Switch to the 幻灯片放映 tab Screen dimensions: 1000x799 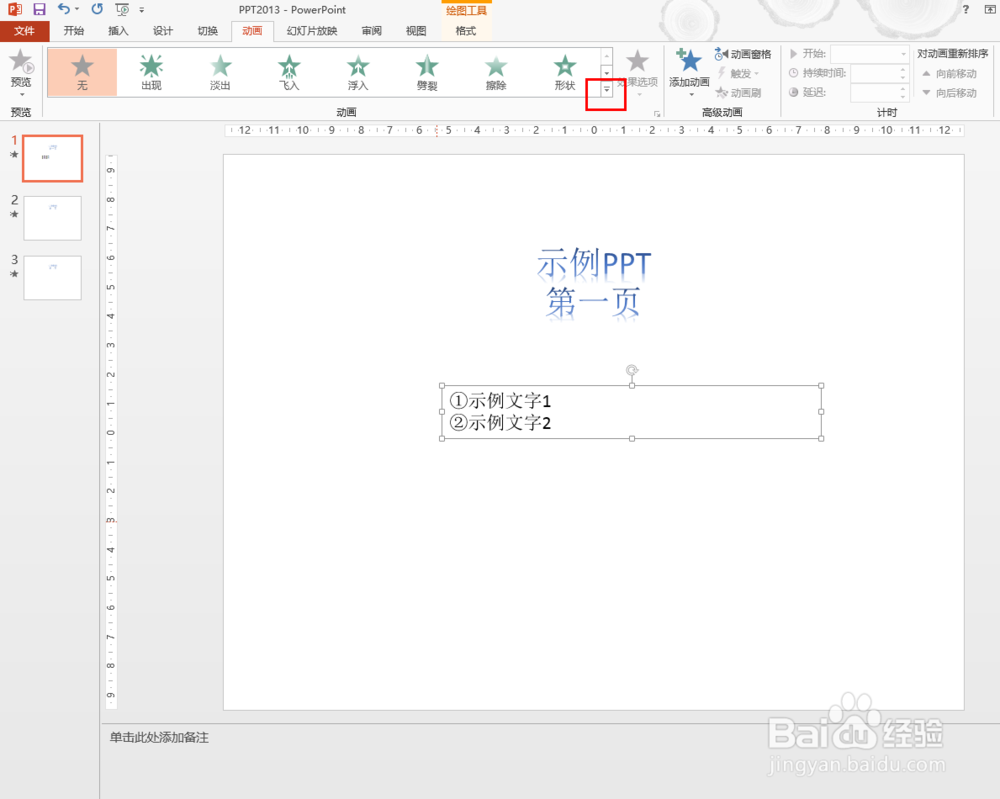pyautogui.click(x=311, y=30)
